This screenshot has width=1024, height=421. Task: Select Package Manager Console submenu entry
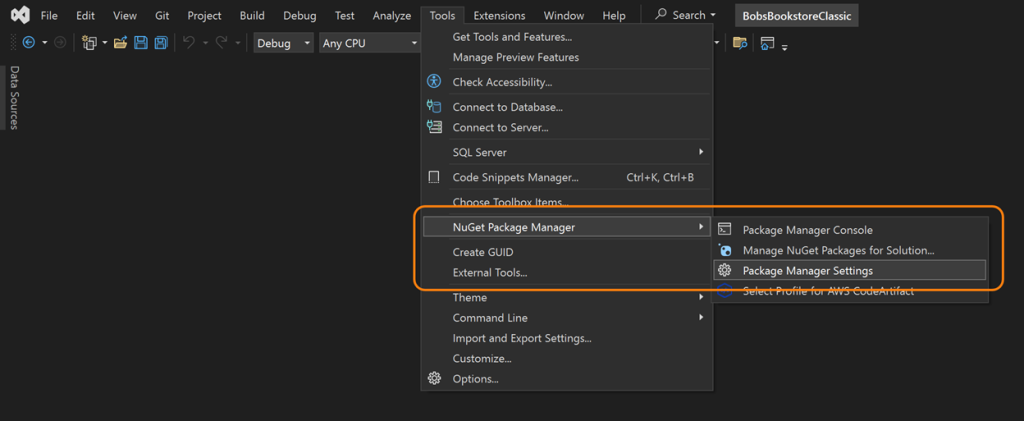pyautogui.click(x=850, y=230)
